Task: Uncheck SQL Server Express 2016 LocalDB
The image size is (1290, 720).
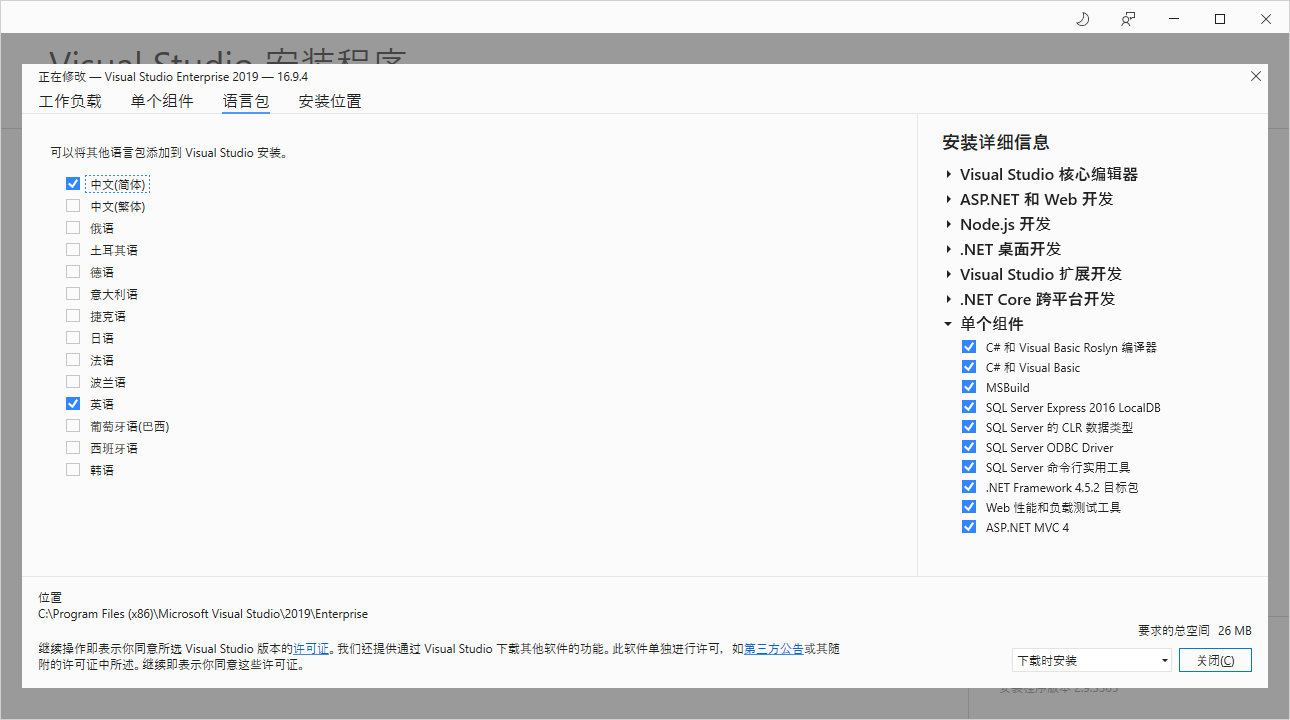Action: 968,407
